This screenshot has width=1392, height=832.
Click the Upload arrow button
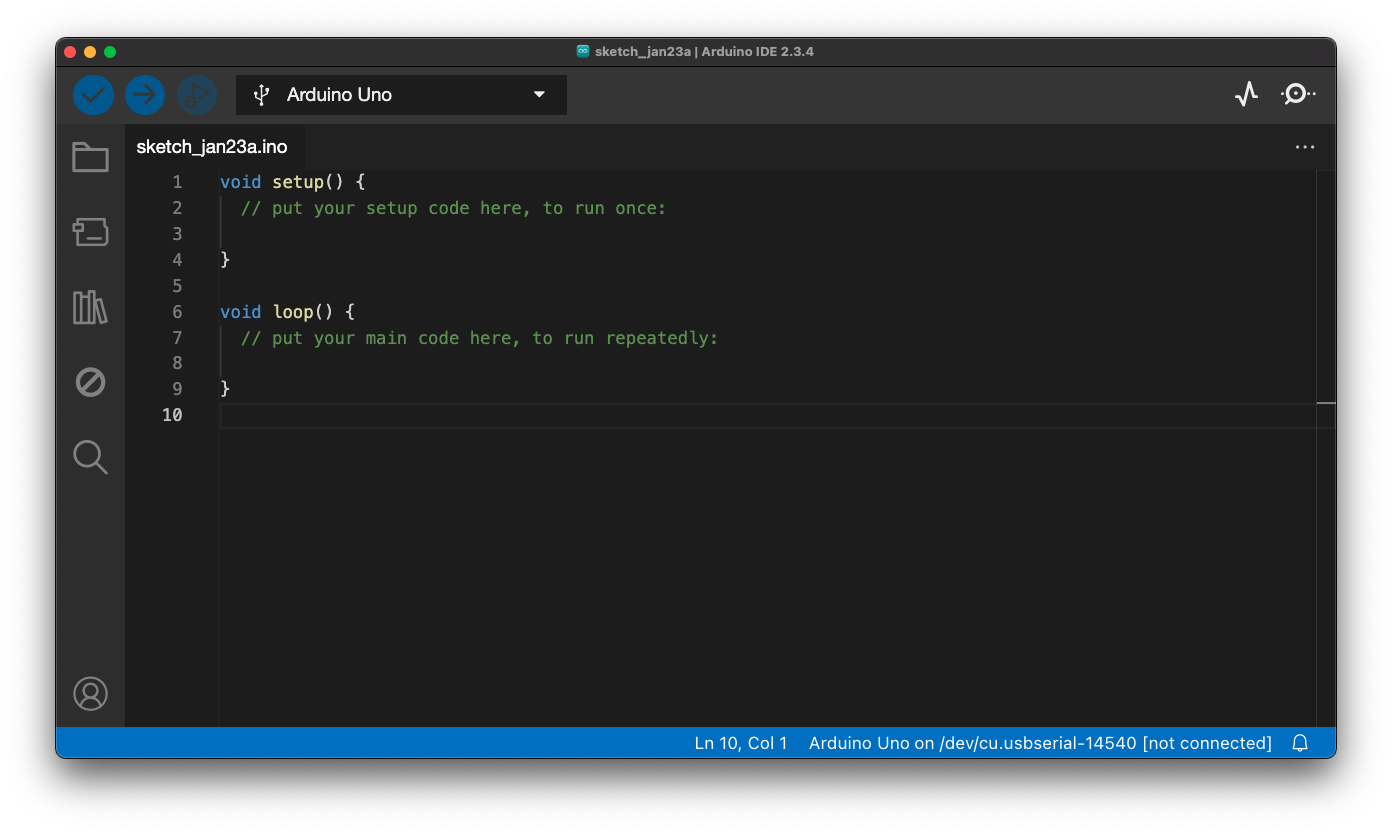pos(145,95)
